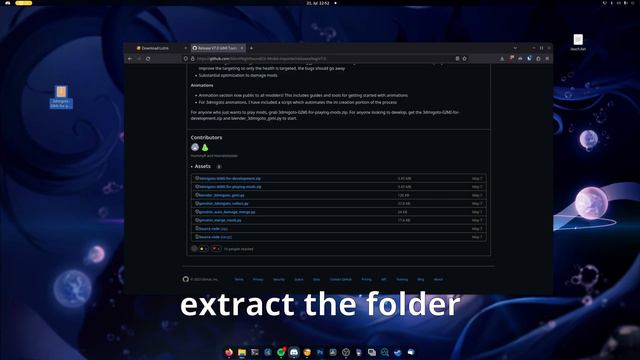This screenshot has width=640, height=360.
Task: Open the Terms footer link
Action: (x=239, y=280)
